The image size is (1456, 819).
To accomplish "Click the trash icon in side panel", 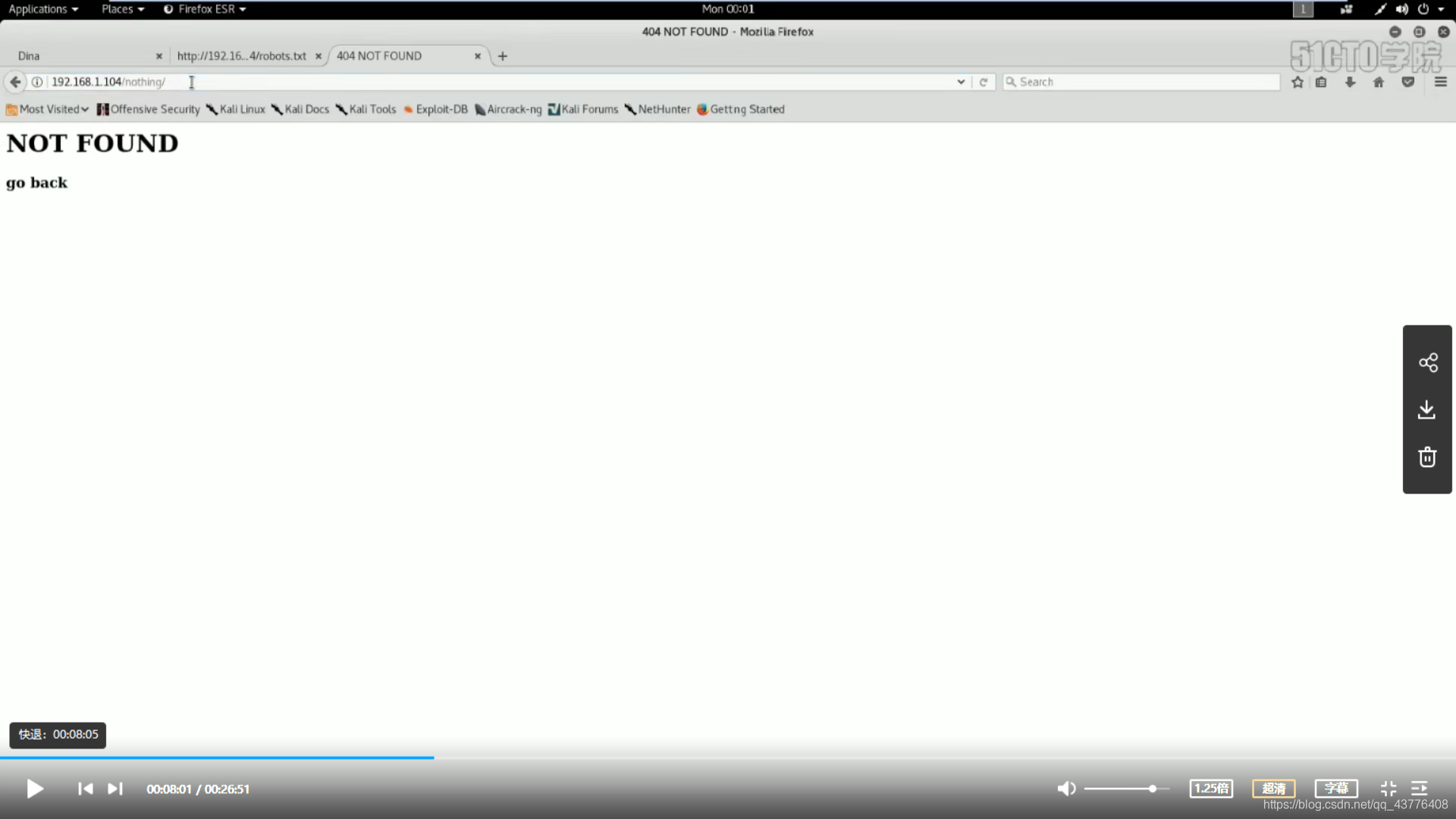I will click(x=1427, y=457).
